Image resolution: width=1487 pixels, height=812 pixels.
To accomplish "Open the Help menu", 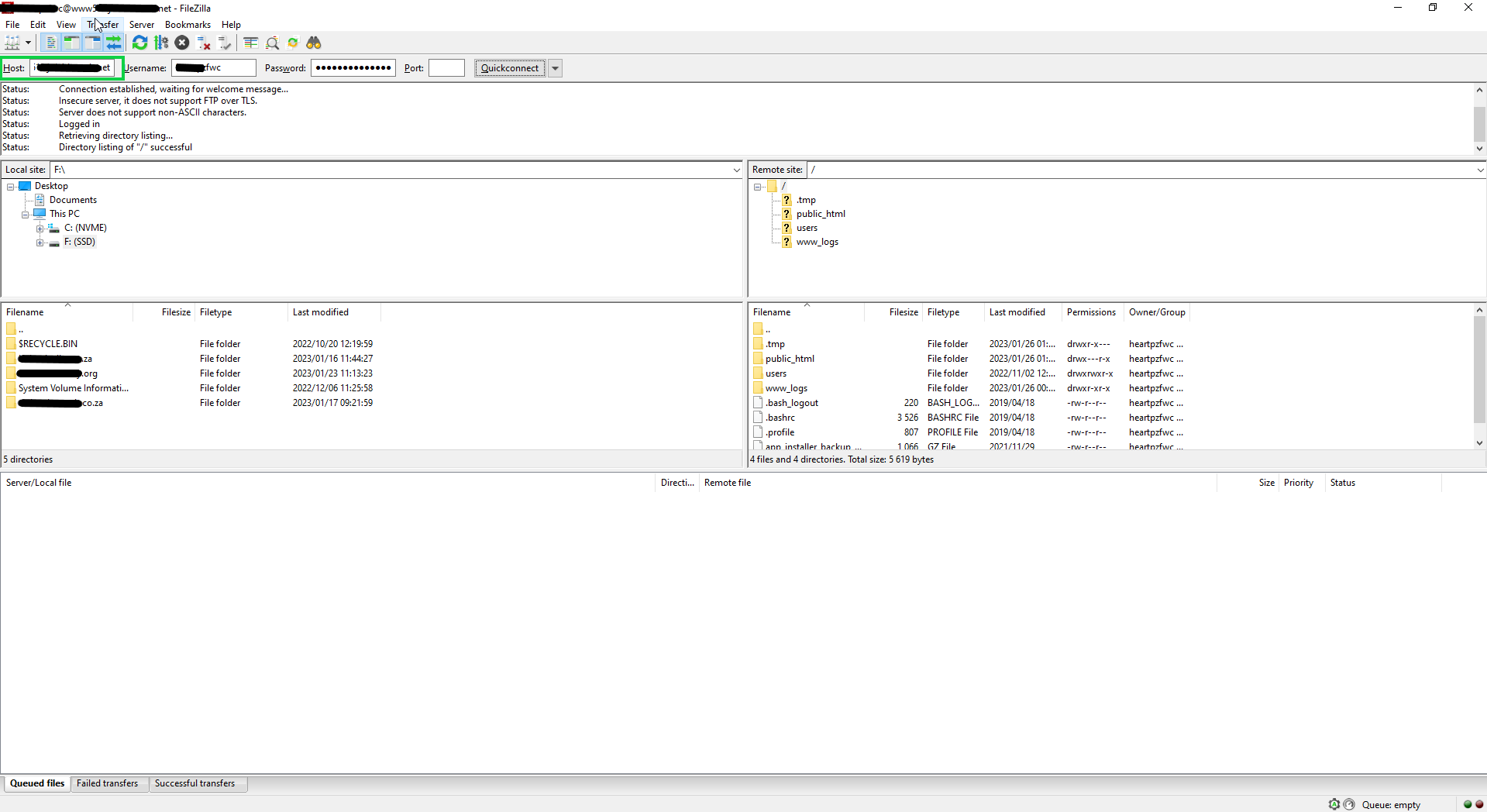I will 231,25.
